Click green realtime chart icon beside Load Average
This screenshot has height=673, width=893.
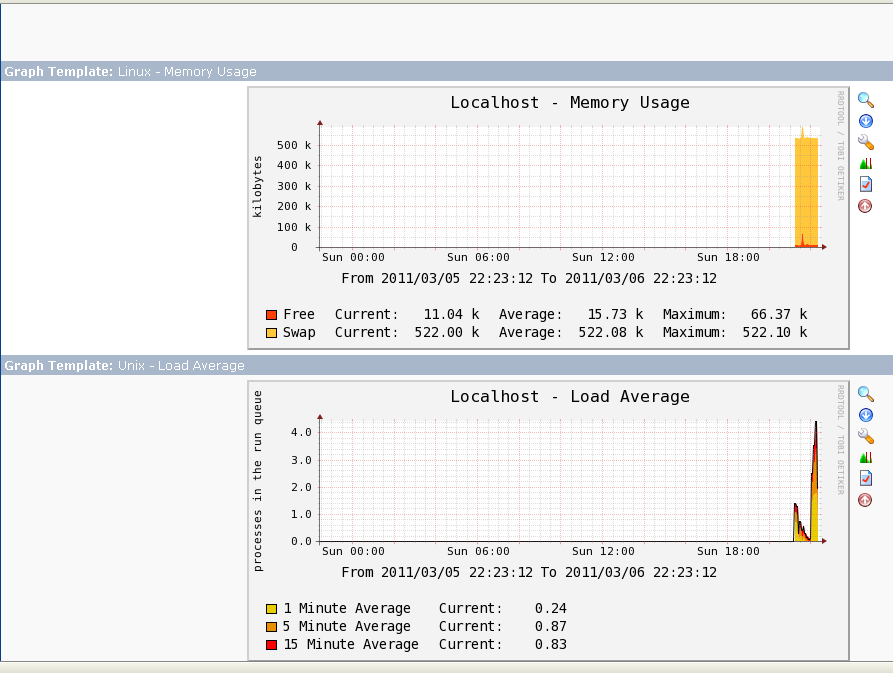866,458
